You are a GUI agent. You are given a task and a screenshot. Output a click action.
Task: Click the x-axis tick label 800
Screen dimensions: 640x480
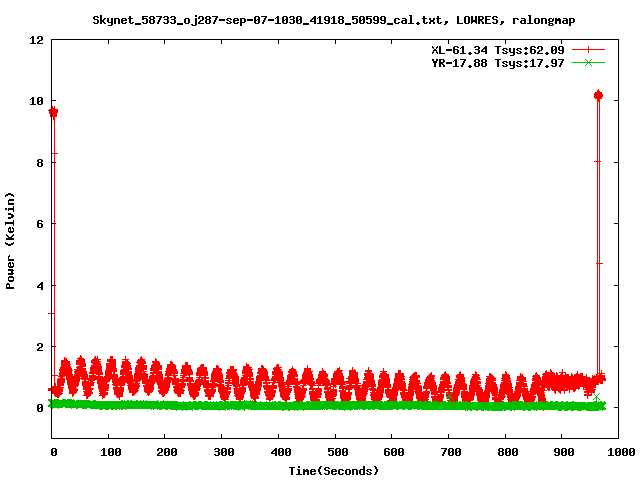(x=507, y=452)
